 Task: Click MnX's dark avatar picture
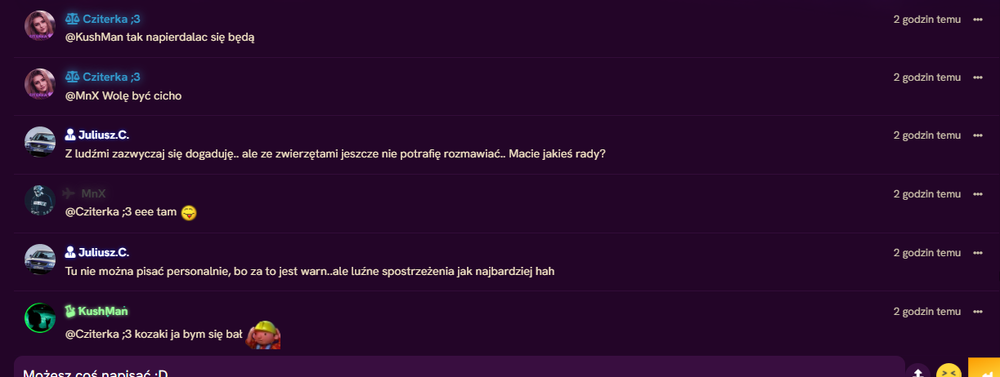[40, 200]
